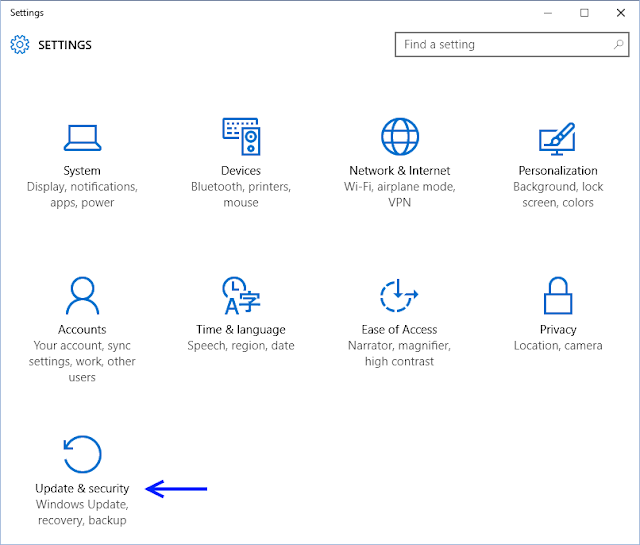Screen dimensions: 640x545
Task: Click 'Location, camera' description
Action: (x=558, y=346)
